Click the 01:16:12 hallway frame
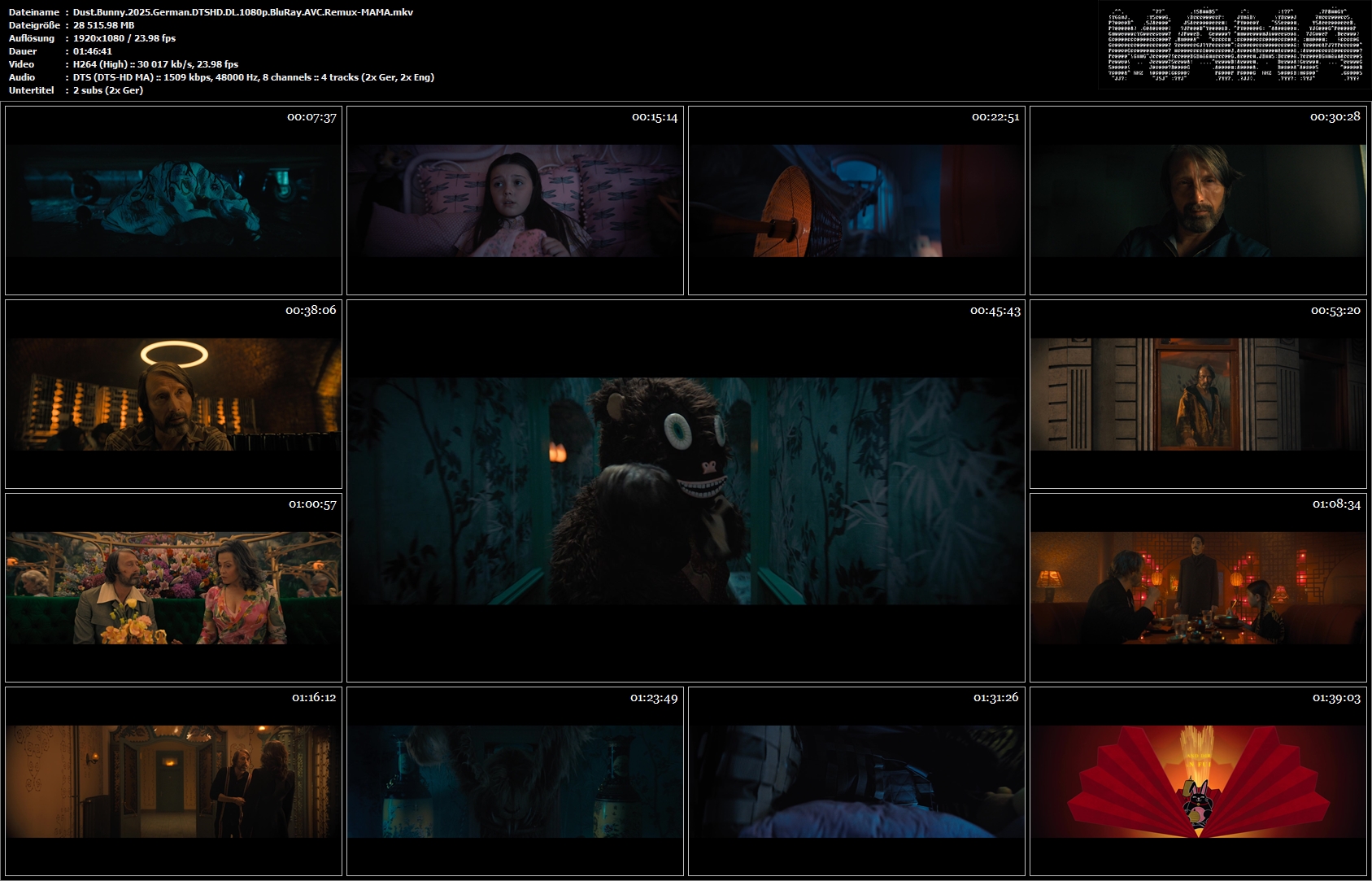 click(173, 781)
